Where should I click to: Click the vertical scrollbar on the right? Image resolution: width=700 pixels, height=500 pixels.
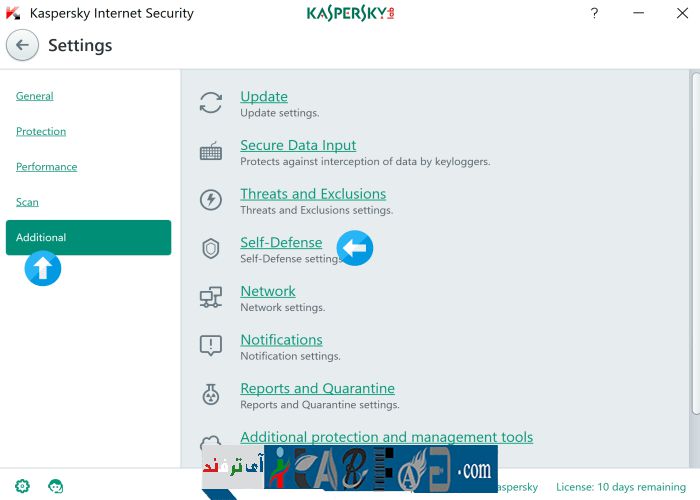pyautogui.click(x=695, y=240)
